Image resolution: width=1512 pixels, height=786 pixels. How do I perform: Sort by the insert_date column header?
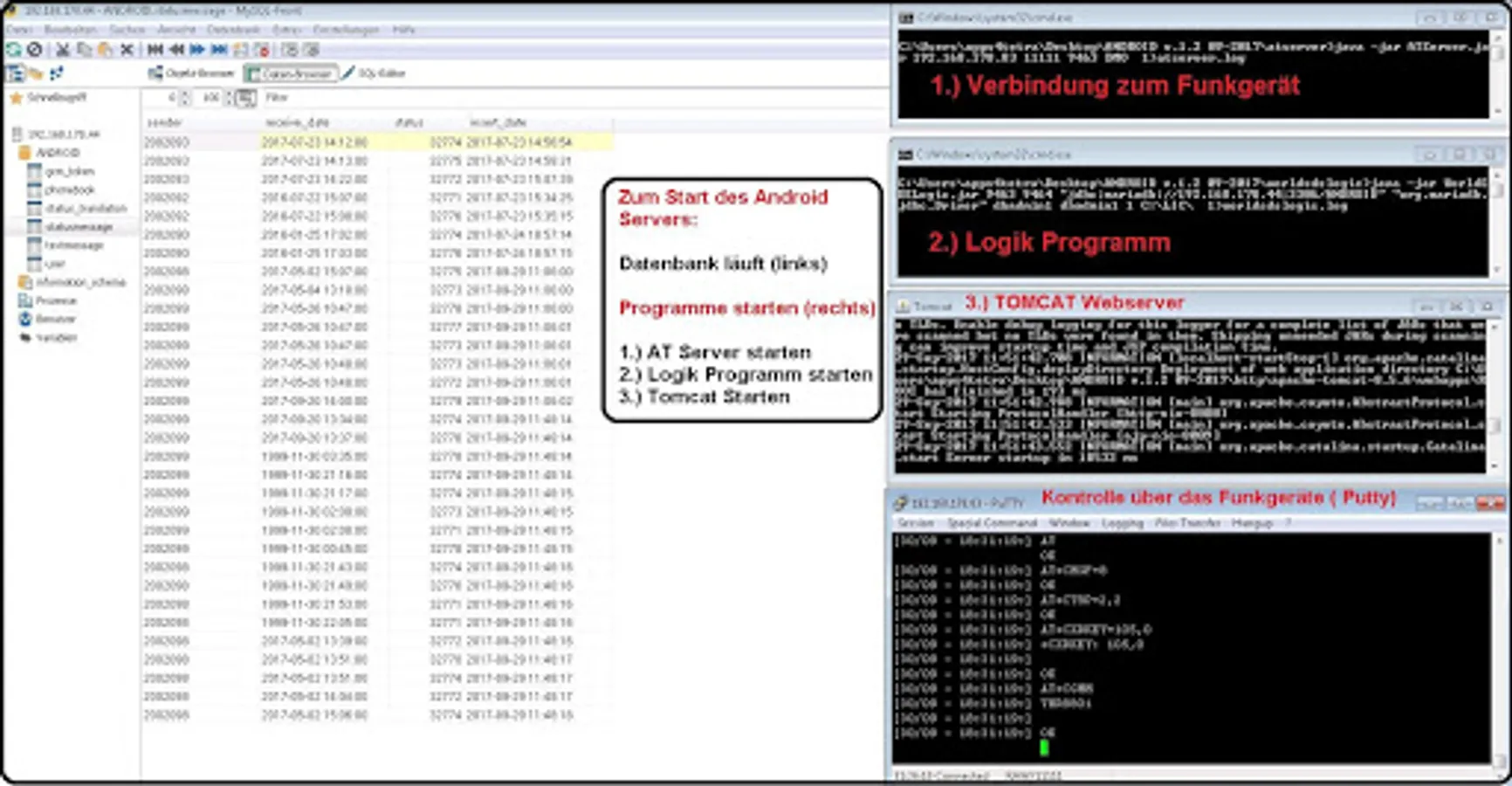539,122
